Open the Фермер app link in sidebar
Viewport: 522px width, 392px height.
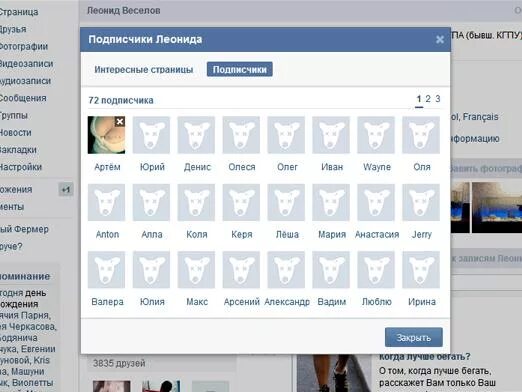[24, 229]
